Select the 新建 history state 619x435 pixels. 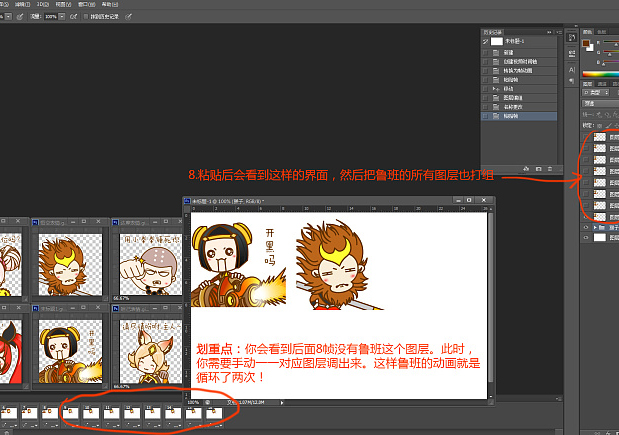pyautogui.click(x=519, y=52)
